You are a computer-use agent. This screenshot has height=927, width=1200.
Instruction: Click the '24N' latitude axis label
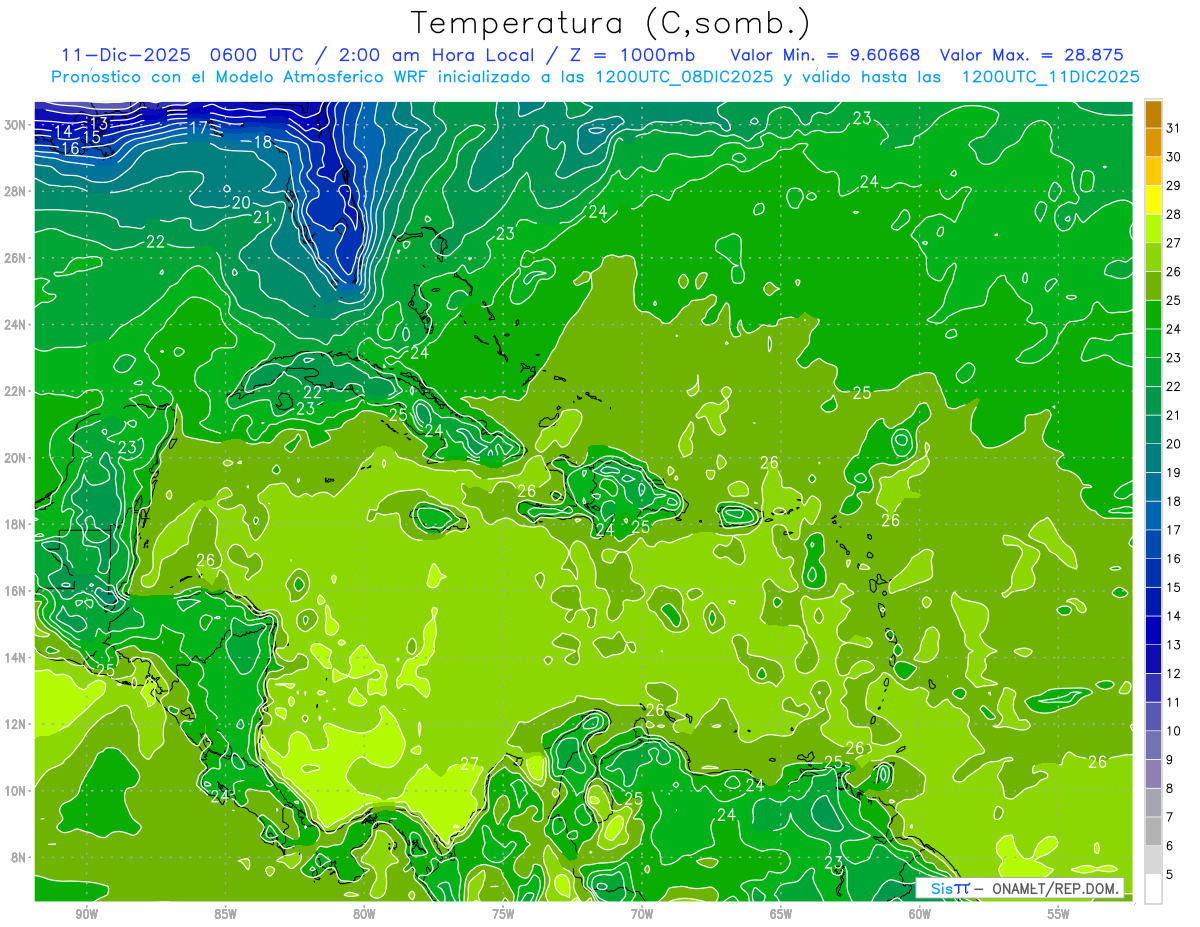pos(16,325)
